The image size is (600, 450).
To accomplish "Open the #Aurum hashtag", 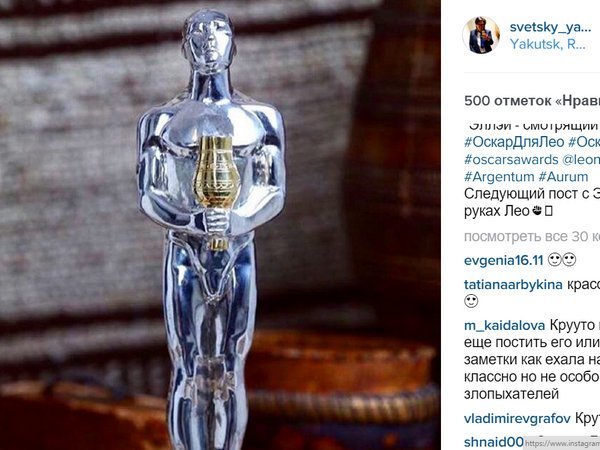I will 563,177.
